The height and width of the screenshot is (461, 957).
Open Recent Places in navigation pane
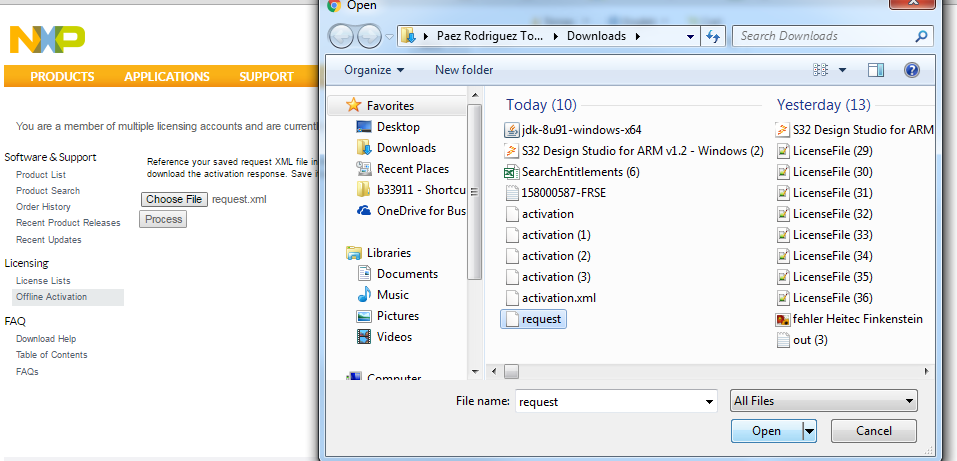(402, 169)
